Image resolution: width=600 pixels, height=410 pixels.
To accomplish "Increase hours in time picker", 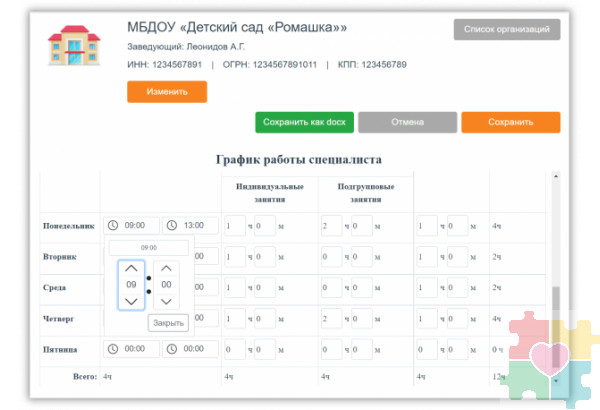I will [x=131, y=268].
